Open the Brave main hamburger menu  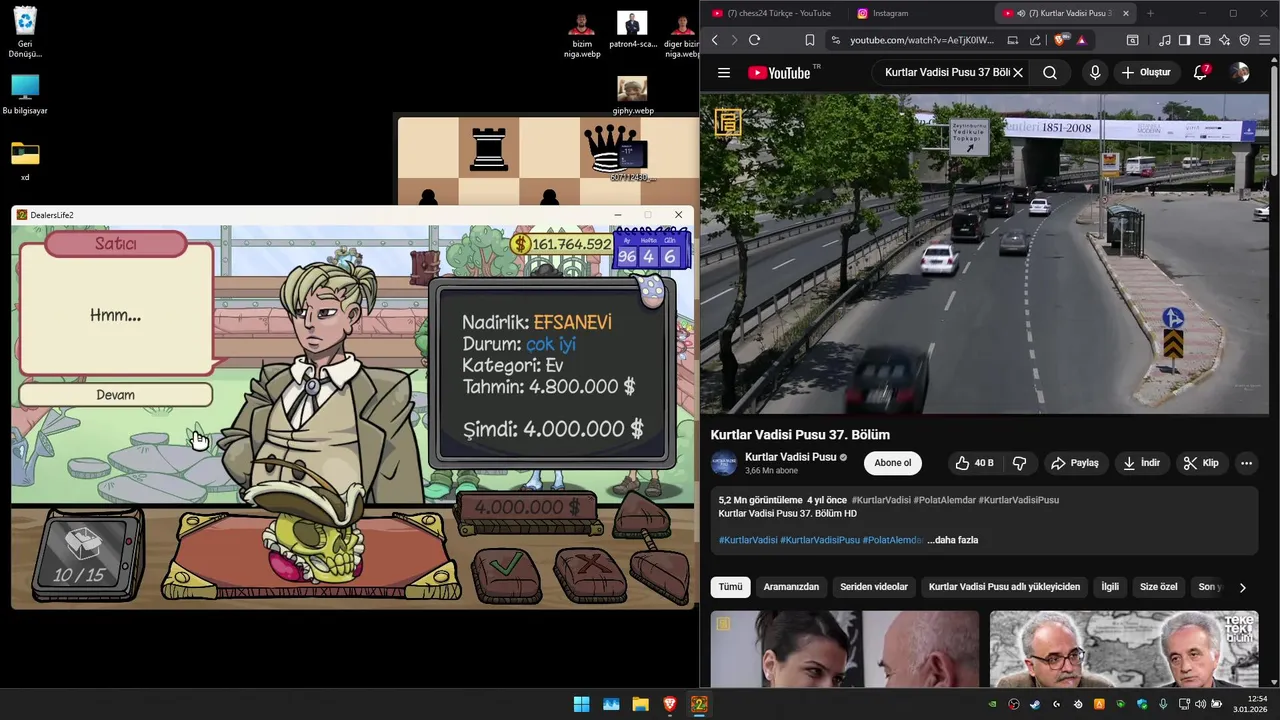coord(1265,40)
